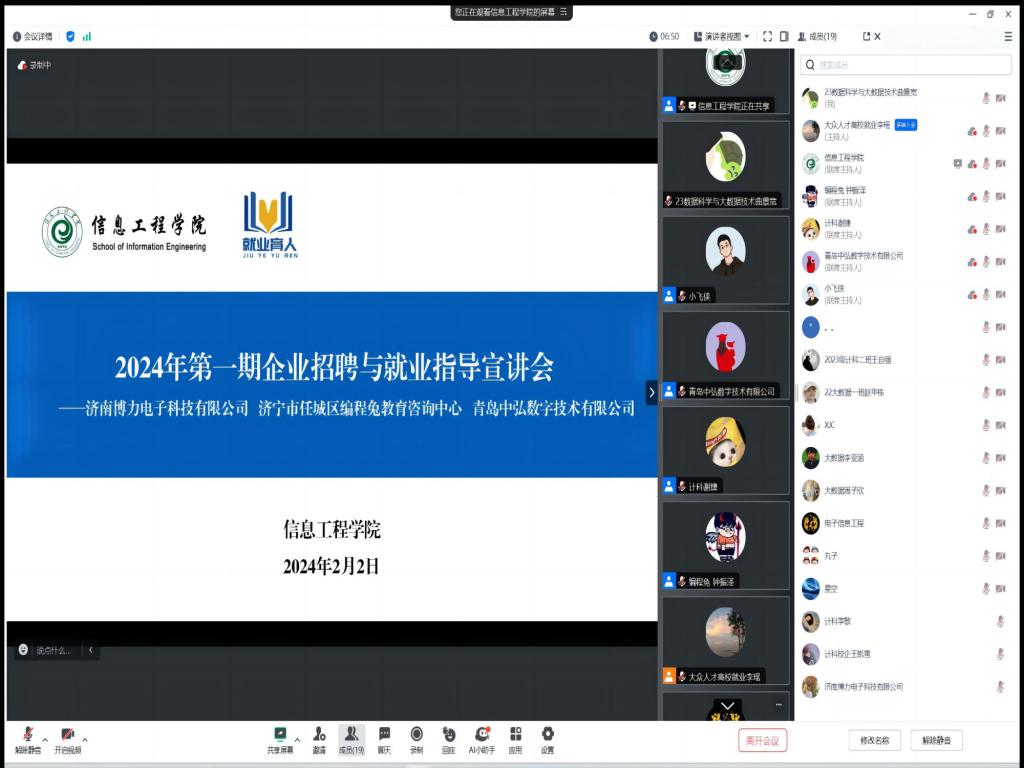Toggle the side panel layout icon in top bar
Screen dimensions: 1024x768
click(x=784, y=37)
